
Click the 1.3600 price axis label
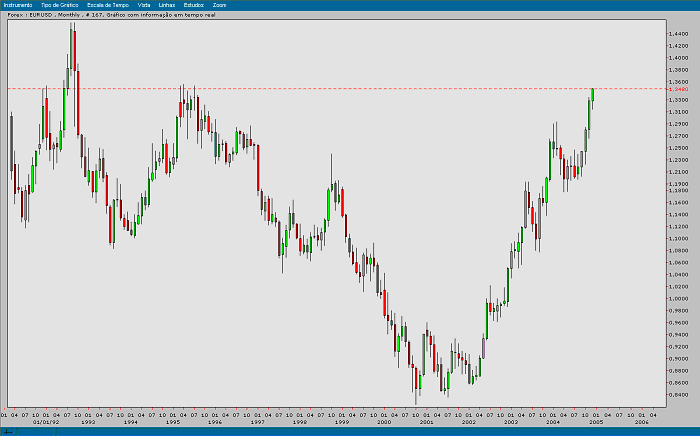(679, 82)
